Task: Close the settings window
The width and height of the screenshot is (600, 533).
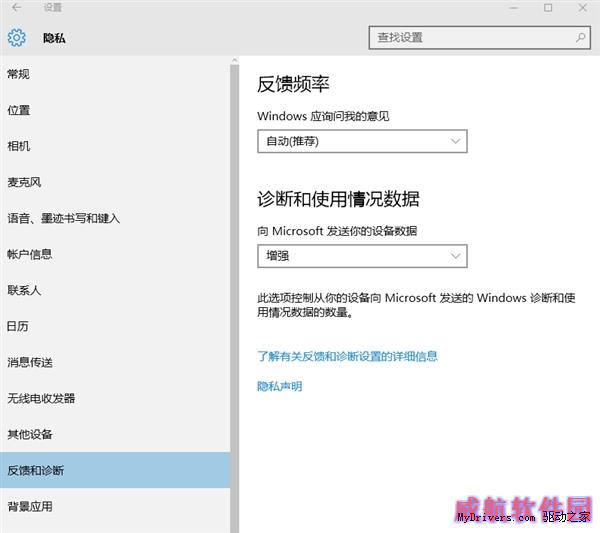Action: click(582, 7)
